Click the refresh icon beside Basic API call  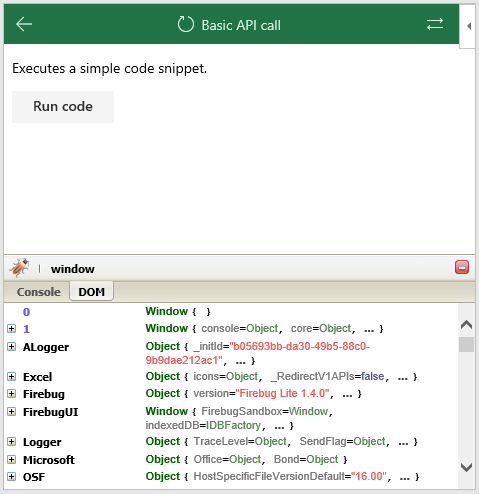(185, 24)
